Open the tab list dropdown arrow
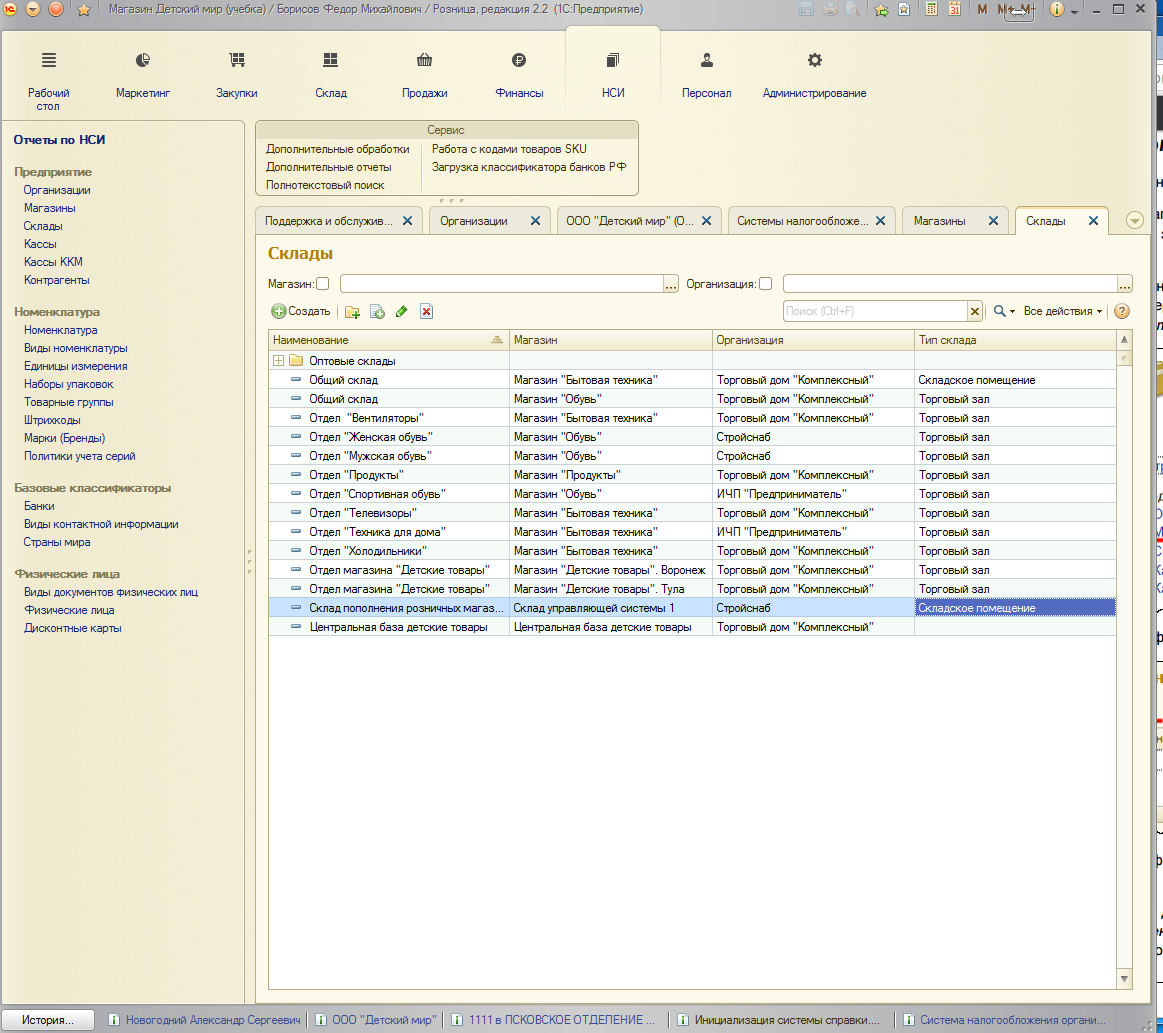The width and height of the screenshot is (1163, 1033). click(1134, 221)
